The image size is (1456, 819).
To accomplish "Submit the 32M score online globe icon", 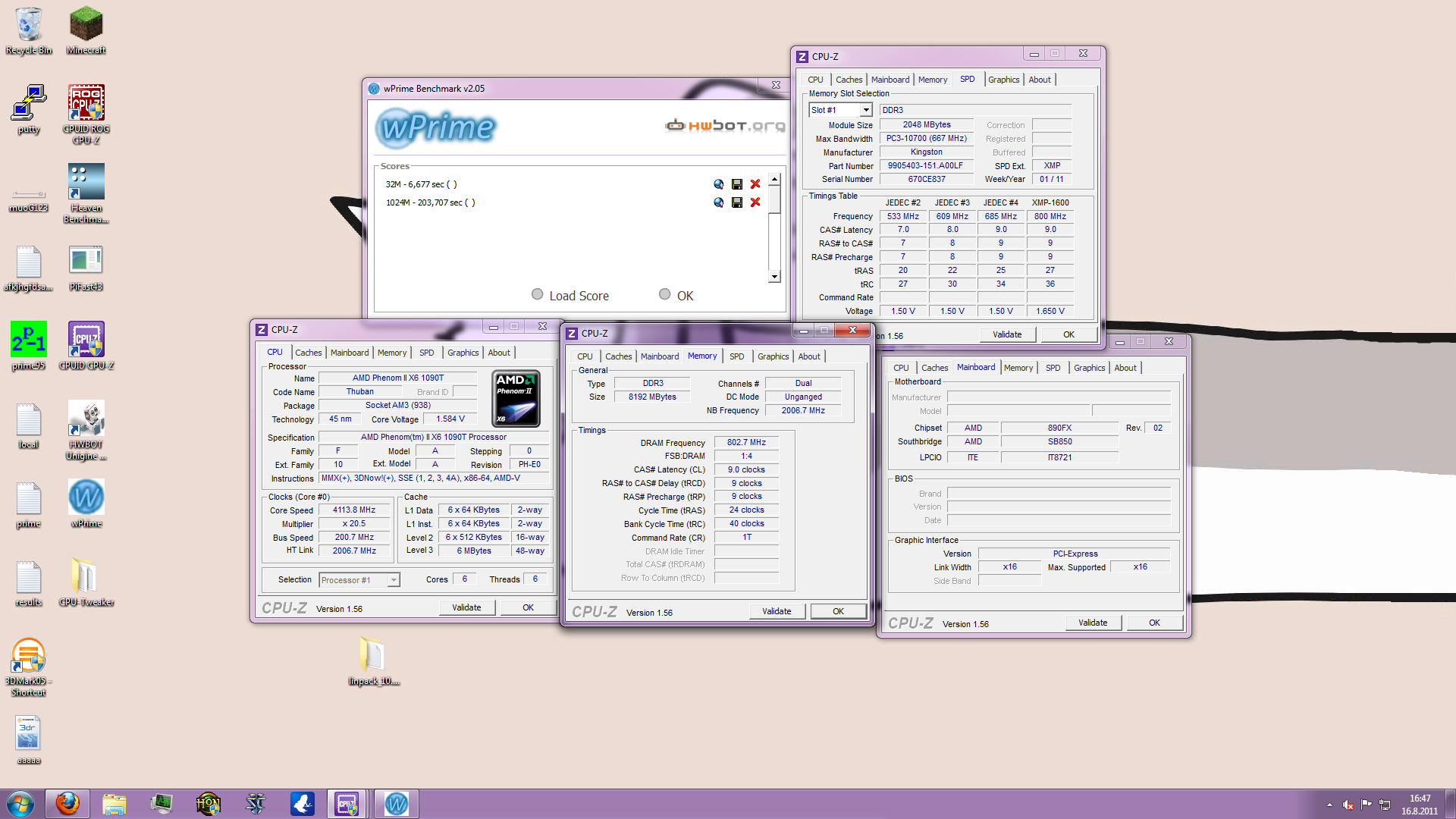I will point(718,184).
